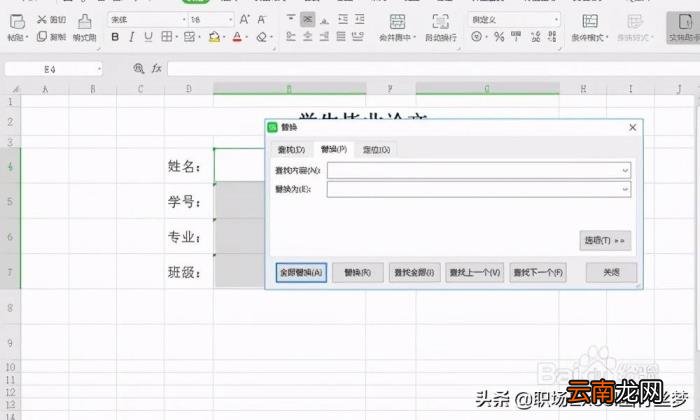Click the Cut (剪切) scissors icon

click(x=42, y=19)
